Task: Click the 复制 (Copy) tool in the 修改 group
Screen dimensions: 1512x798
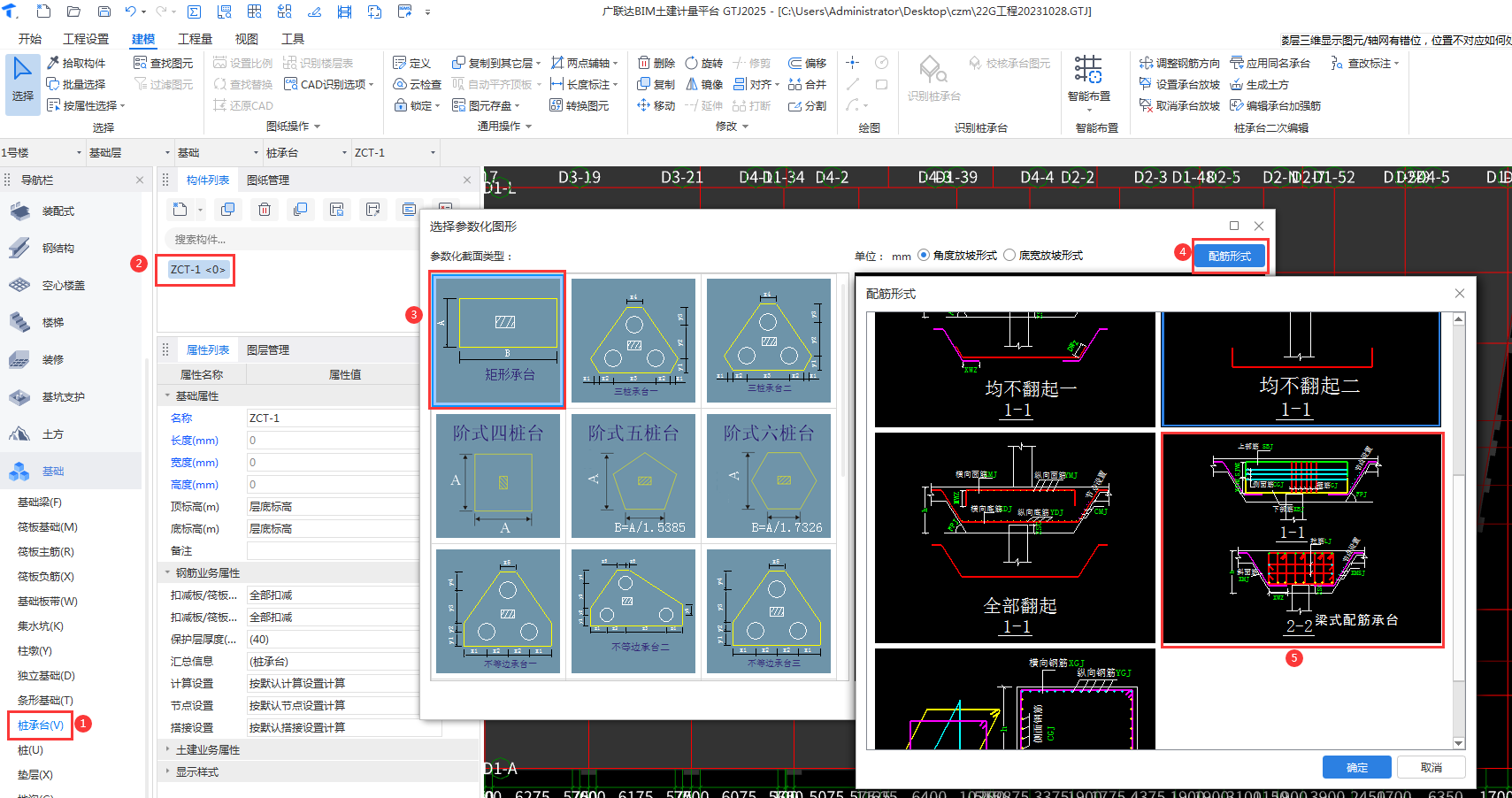Action: (656, 84)
